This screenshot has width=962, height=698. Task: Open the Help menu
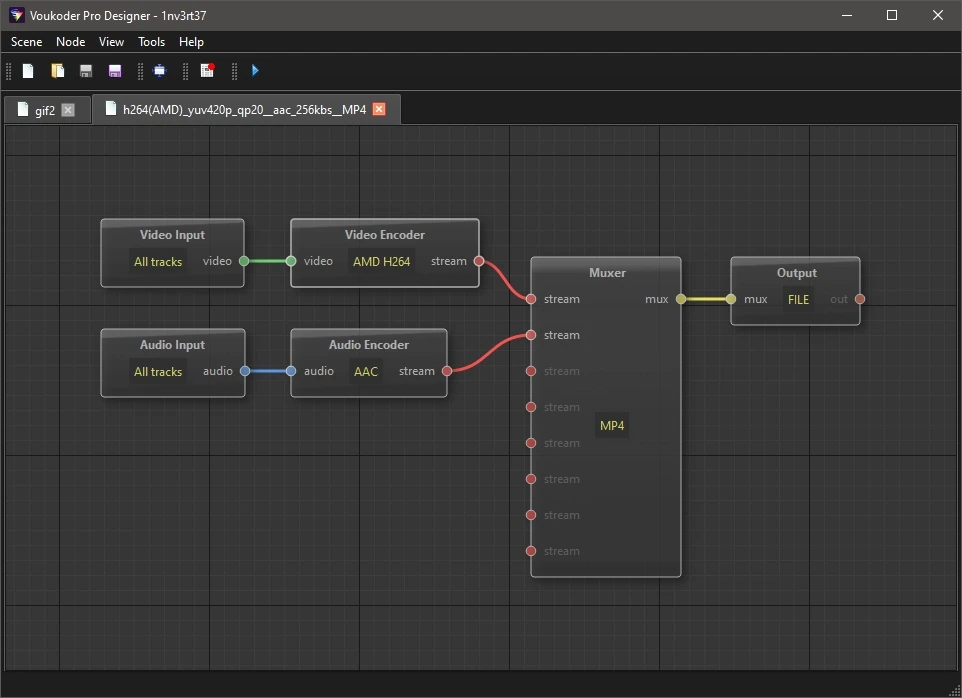(191, 42)
